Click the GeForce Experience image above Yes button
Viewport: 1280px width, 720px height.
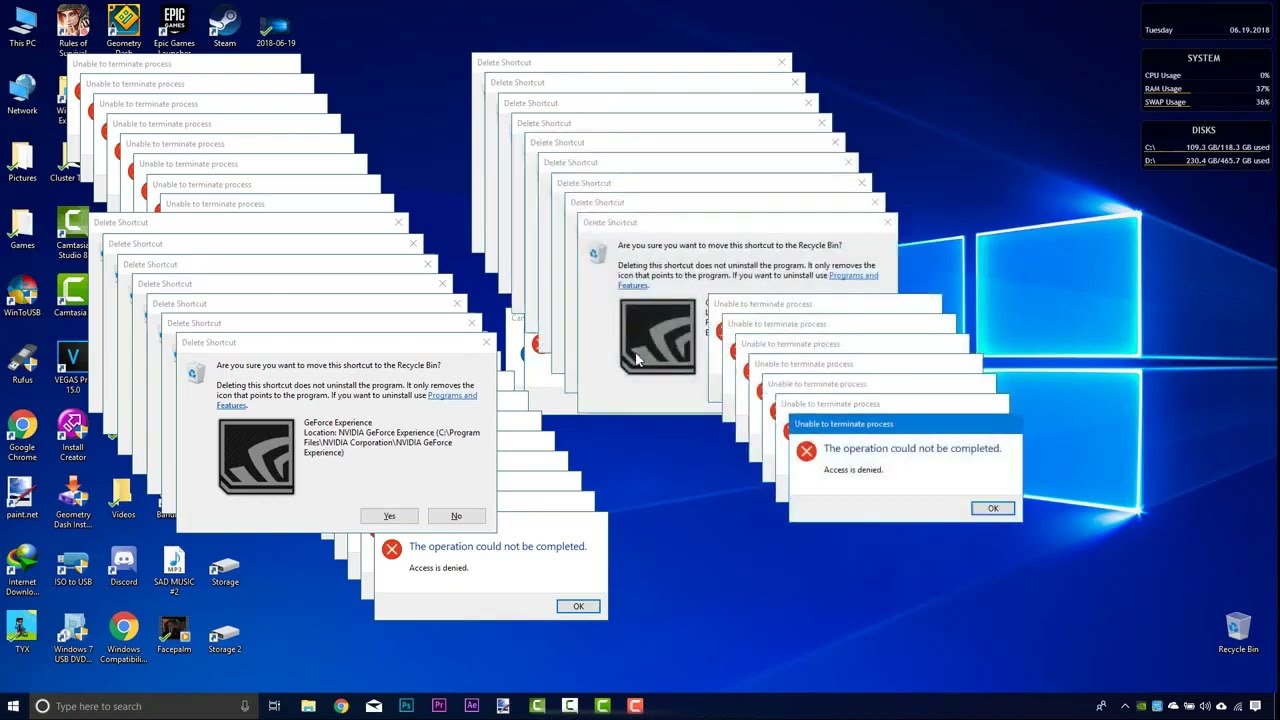point(257,457)
